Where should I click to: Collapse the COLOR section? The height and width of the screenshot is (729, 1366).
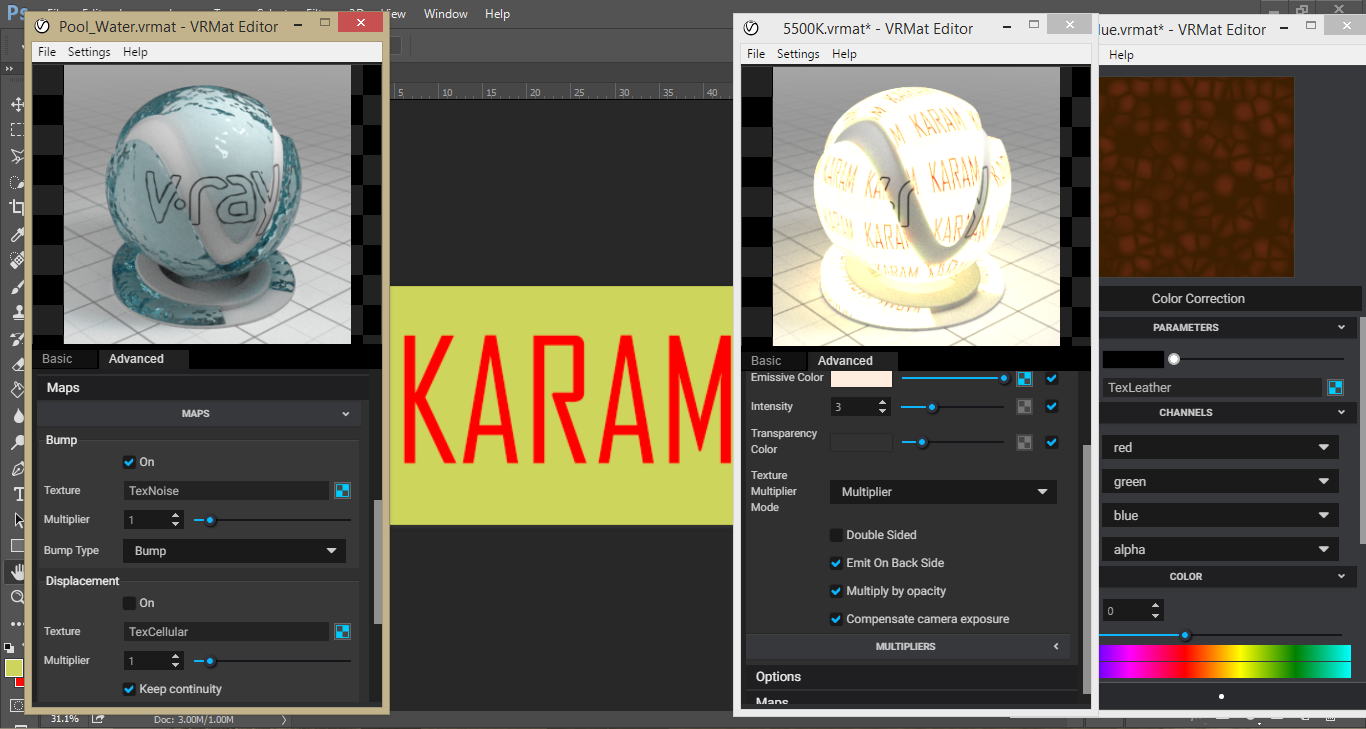[1228, 576]
